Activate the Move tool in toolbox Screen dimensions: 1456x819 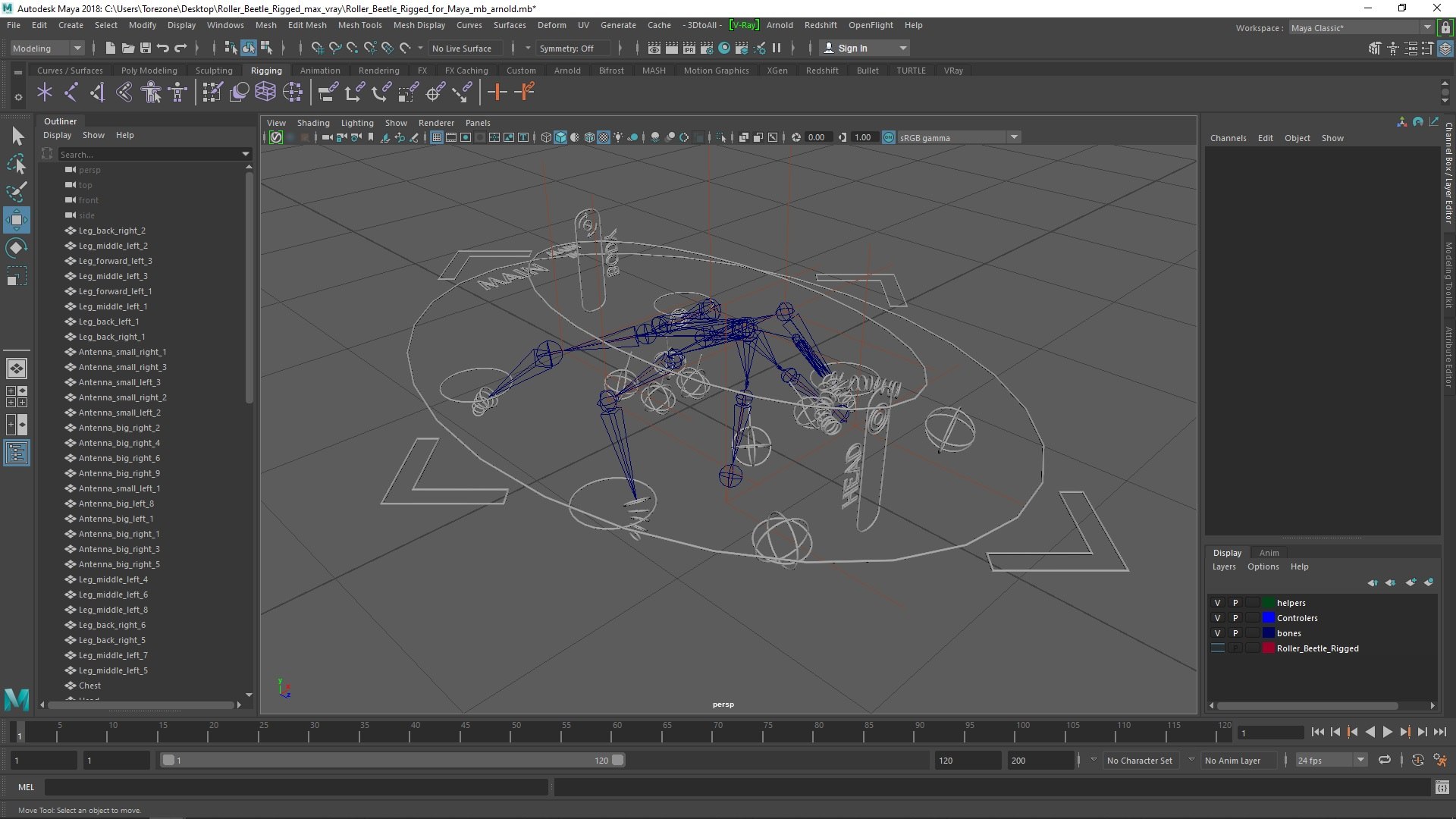click(17, 221)
